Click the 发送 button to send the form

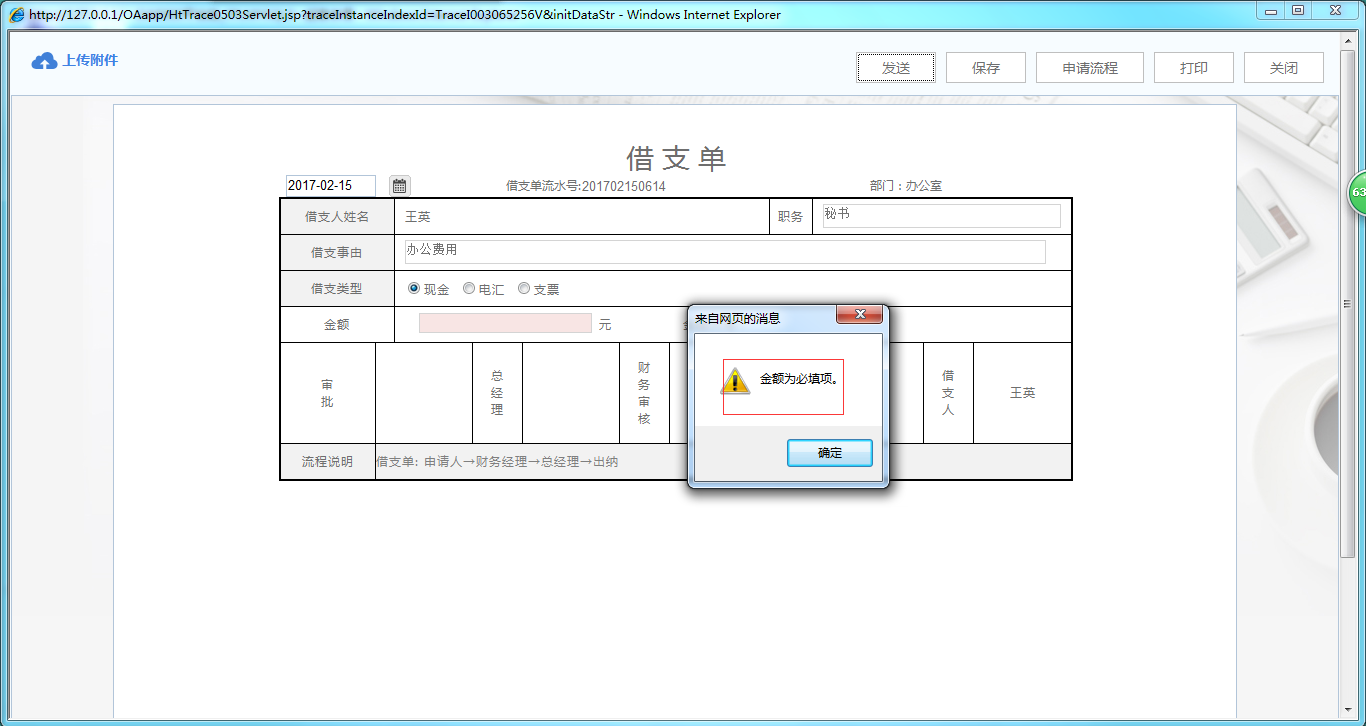[895, 67]
